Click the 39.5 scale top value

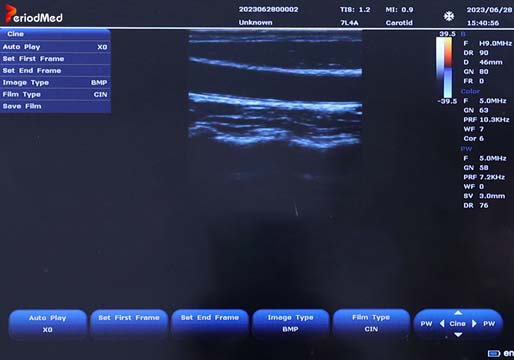(447, 34)
